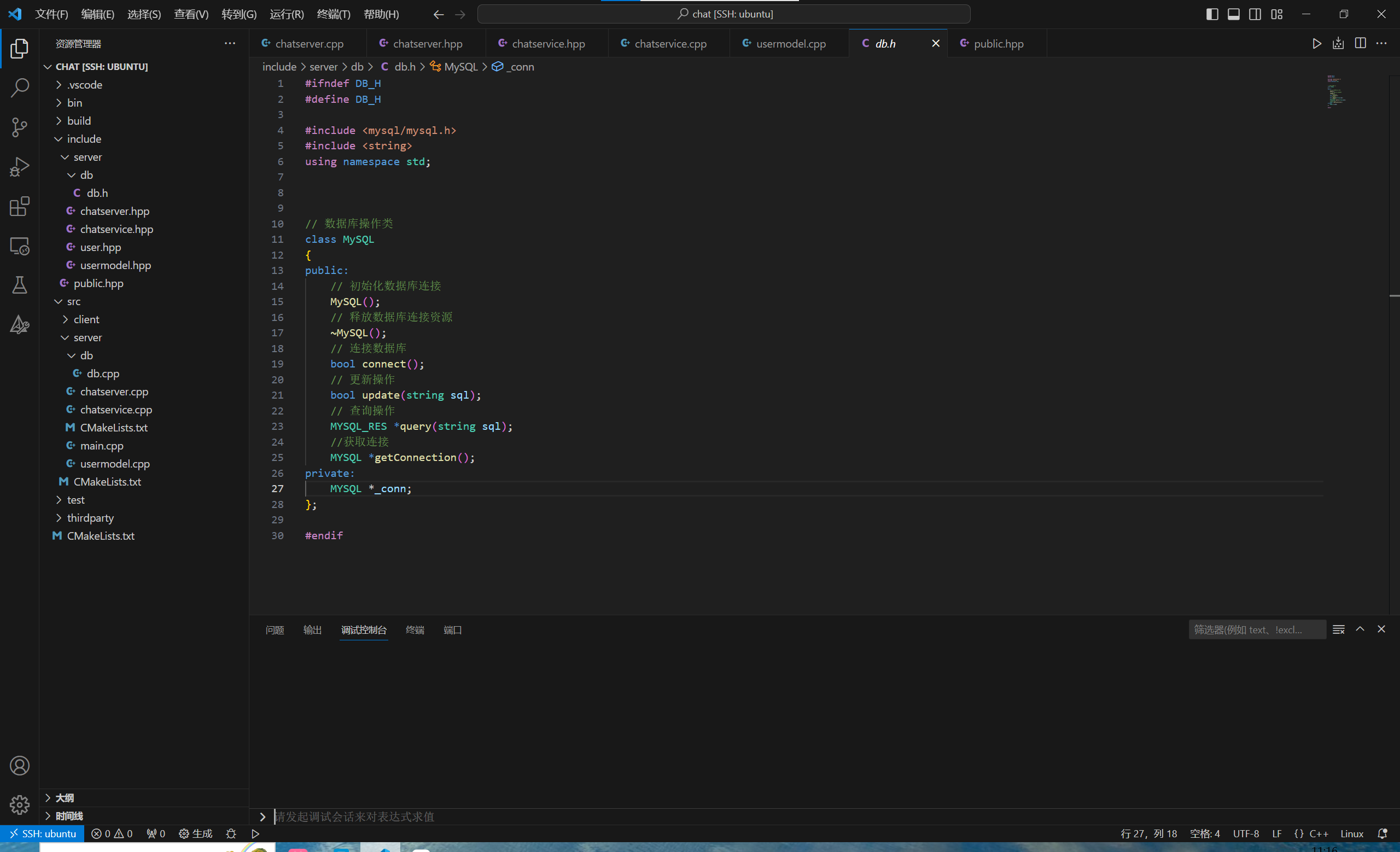Switch to the chatserver.cpp tab
This screenshot has height=852, width=1400.
tap(307, 44)
